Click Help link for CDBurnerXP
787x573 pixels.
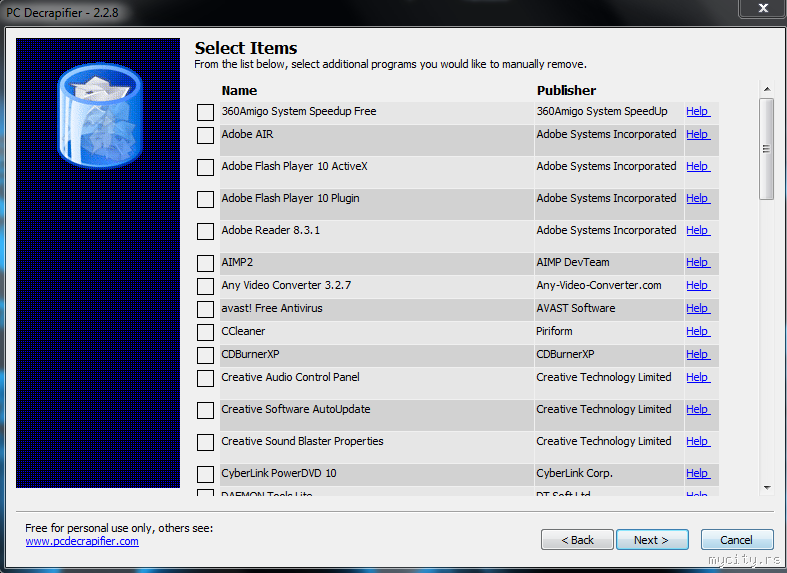(x=697, y=354)
